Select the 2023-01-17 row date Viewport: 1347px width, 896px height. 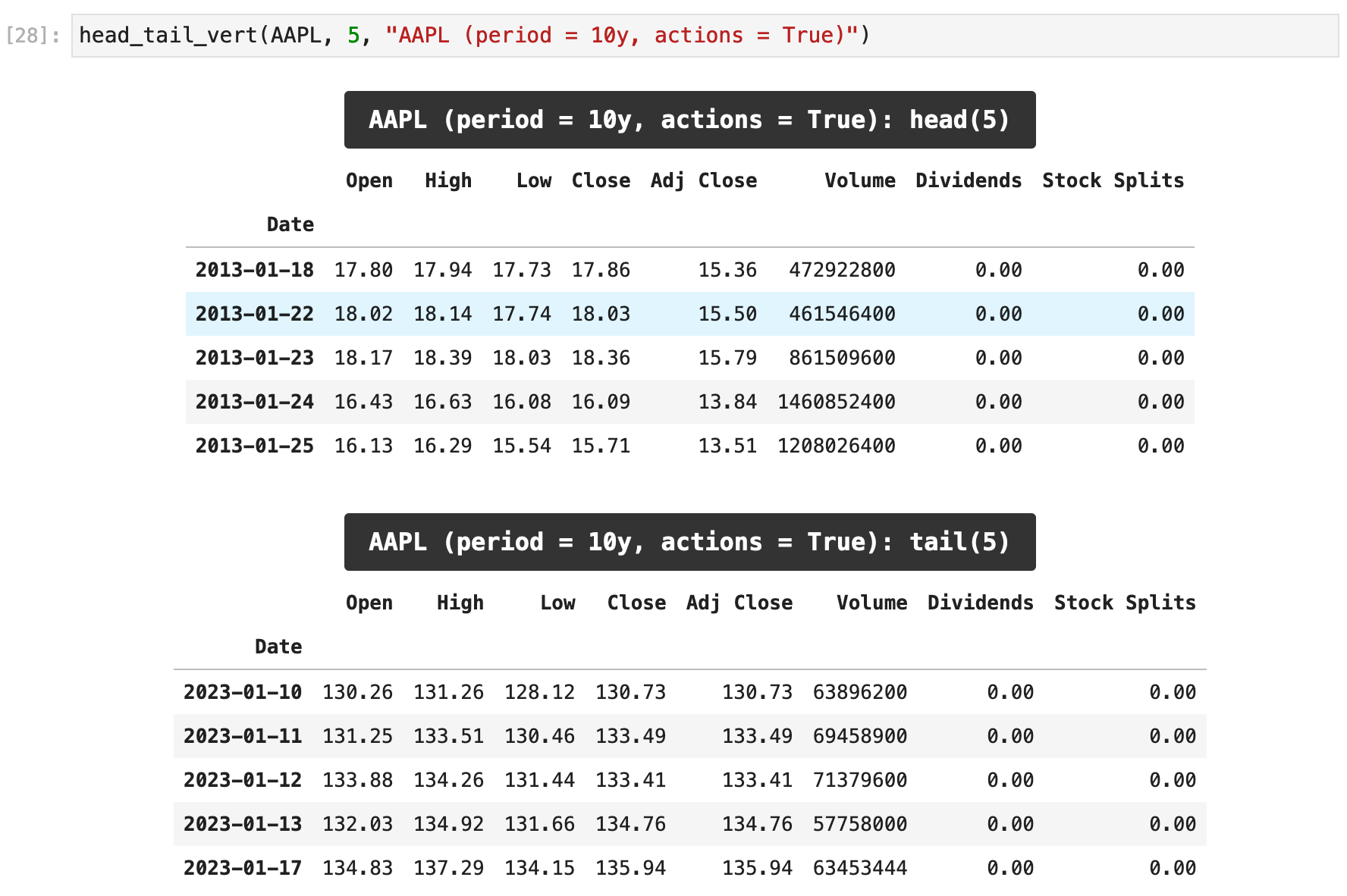pos(243,868)
